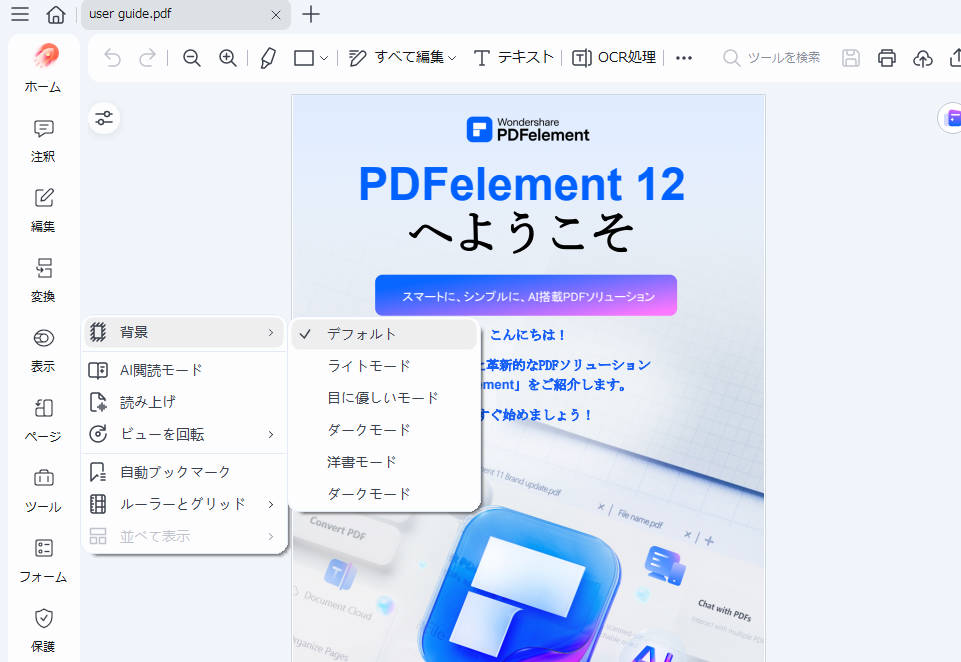Expand the ルーラーとグリッド submenu
The height and width of the screenshot is (662, 961).
184,503
